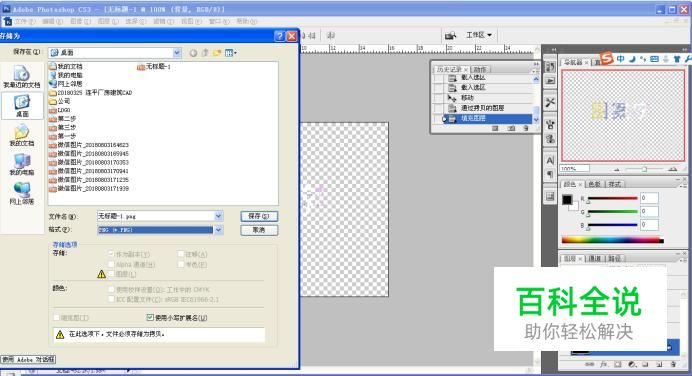Screen dimensions: 692x376
Task: Open the History panel flyout menu
Action: [x=535, y=70]
